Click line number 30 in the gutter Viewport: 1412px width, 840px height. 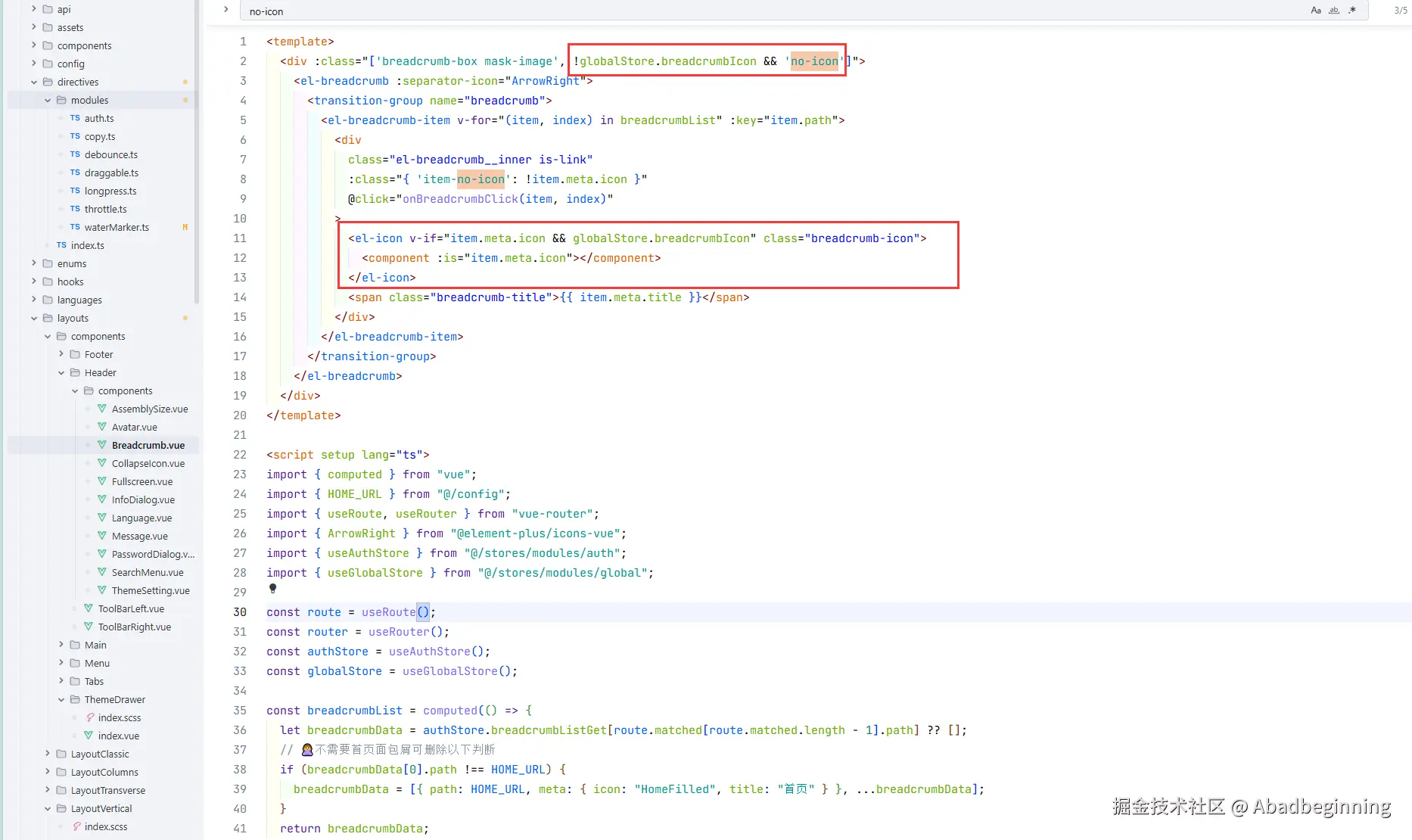[240, 612]
